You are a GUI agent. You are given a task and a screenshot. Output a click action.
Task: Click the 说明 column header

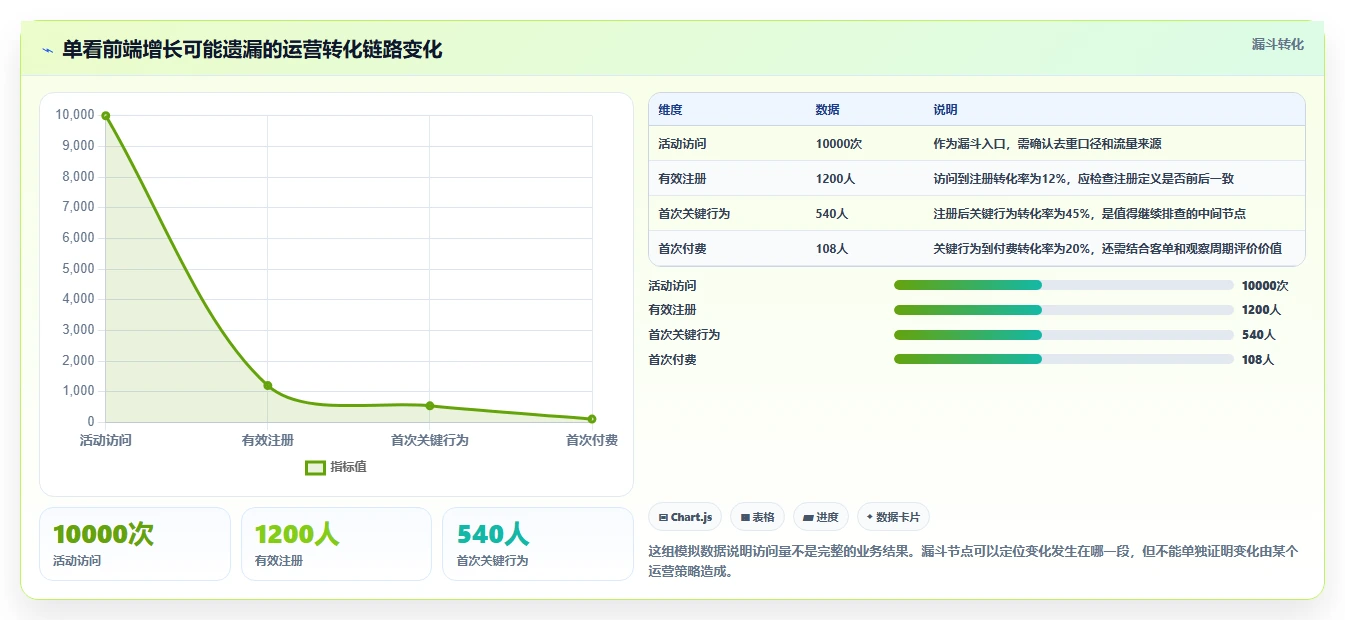945,110
